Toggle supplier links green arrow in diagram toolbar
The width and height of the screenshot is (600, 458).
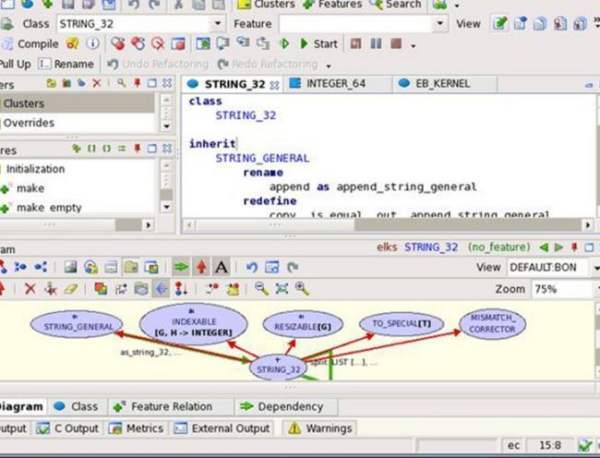point(181,267)
